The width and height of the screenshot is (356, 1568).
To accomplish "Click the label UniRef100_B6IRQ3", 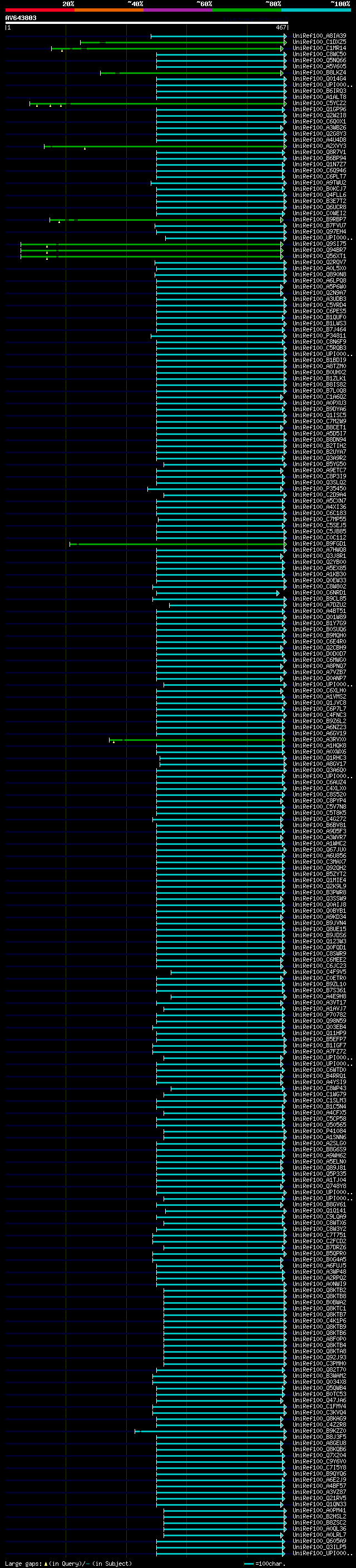I will 319,91.
